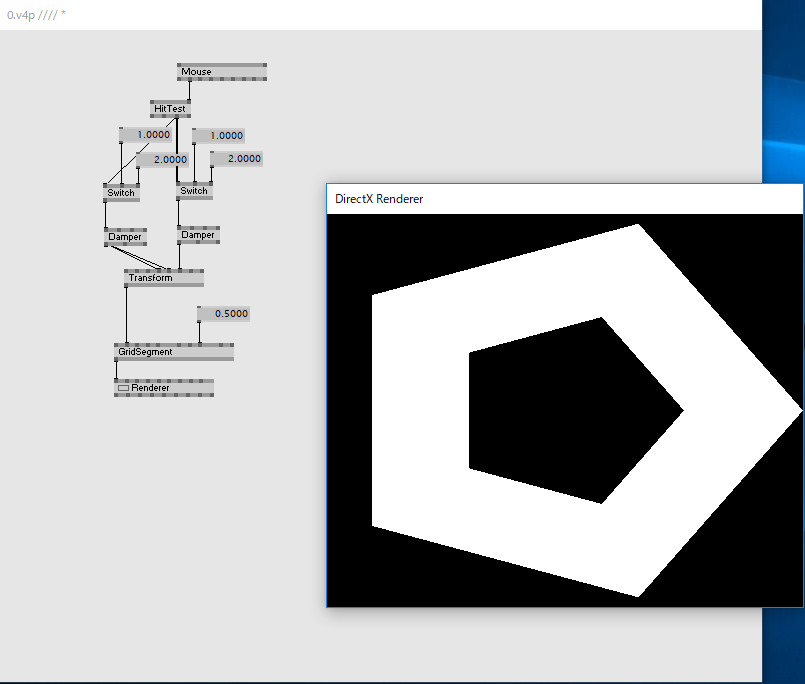Viewport: 805px width, 684px height.
Task: Click the left Switch node
Action: coord(122,193)
